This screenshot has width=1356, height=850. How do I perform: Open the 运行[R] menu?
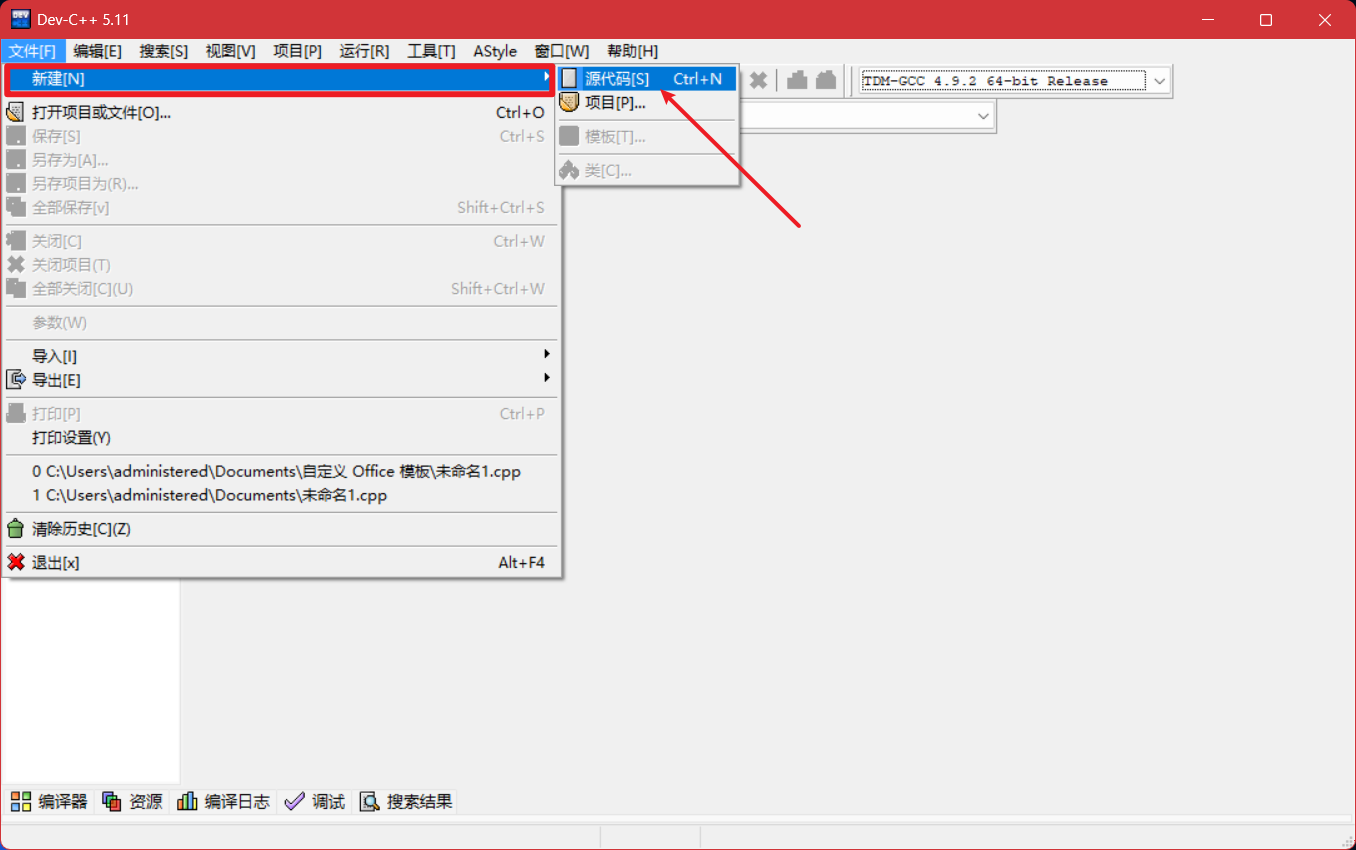tap(364, 51)
